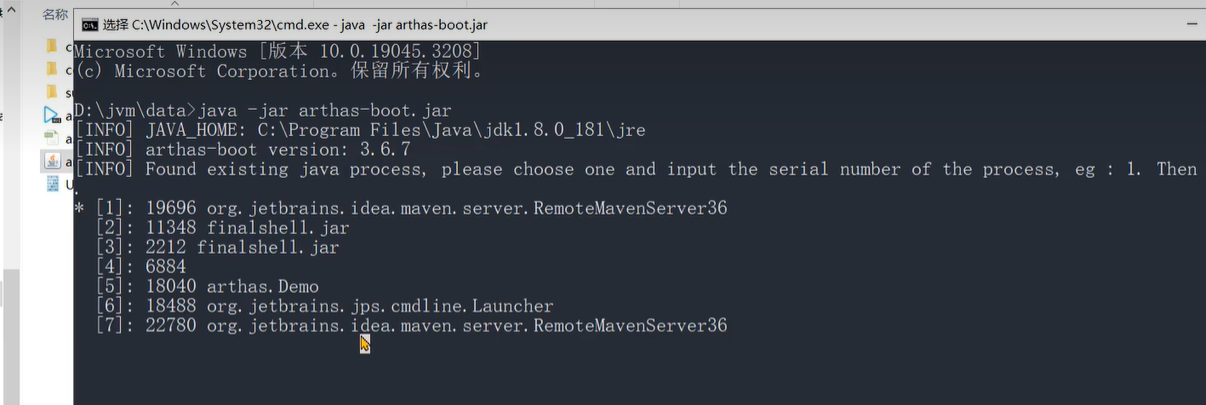Viewport: 1206px width, 405px height.
Task: Click process [4]: 6884 line
Action: tap(141, 267)
